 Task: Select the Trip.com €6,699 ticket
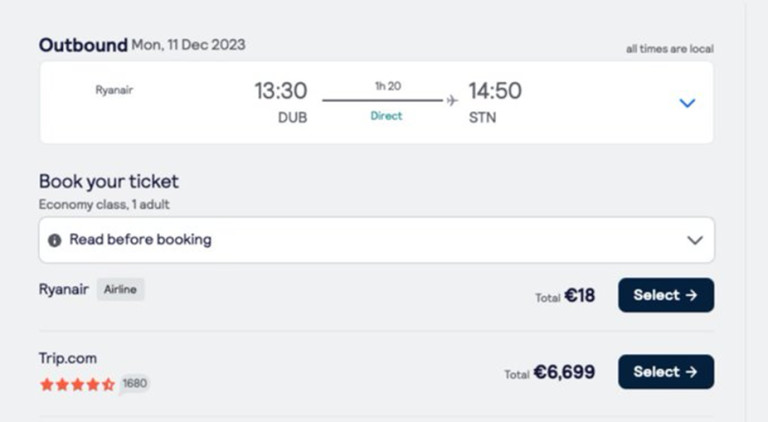tap(665, 372)
